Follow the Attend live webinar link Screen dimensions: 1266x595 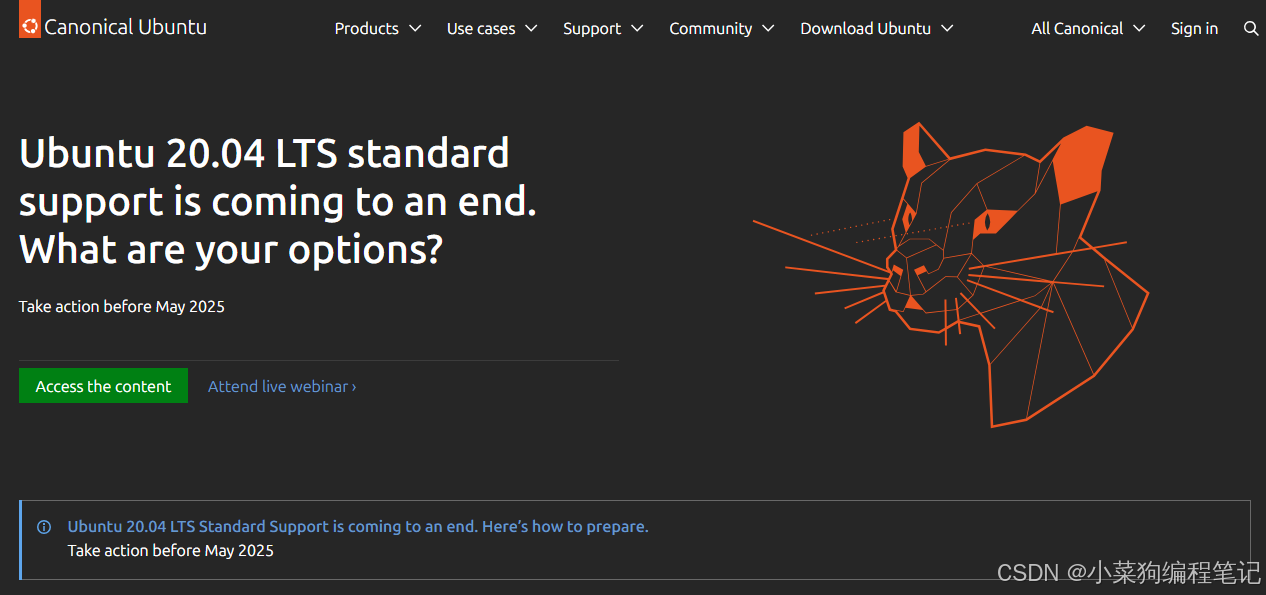coord(282,386)
